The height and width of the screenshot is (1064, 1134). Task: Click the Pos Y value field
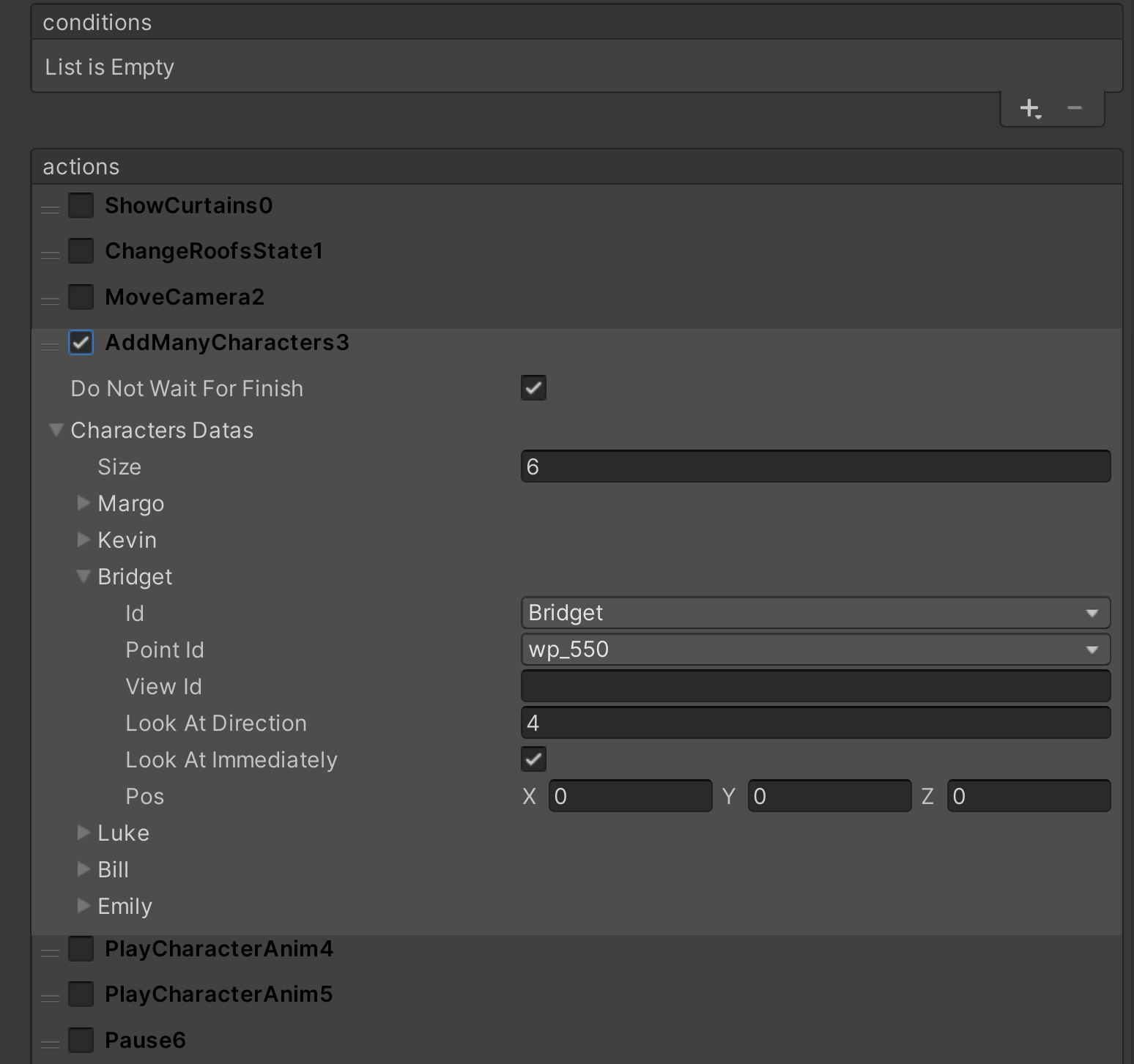tap(829, 796)
